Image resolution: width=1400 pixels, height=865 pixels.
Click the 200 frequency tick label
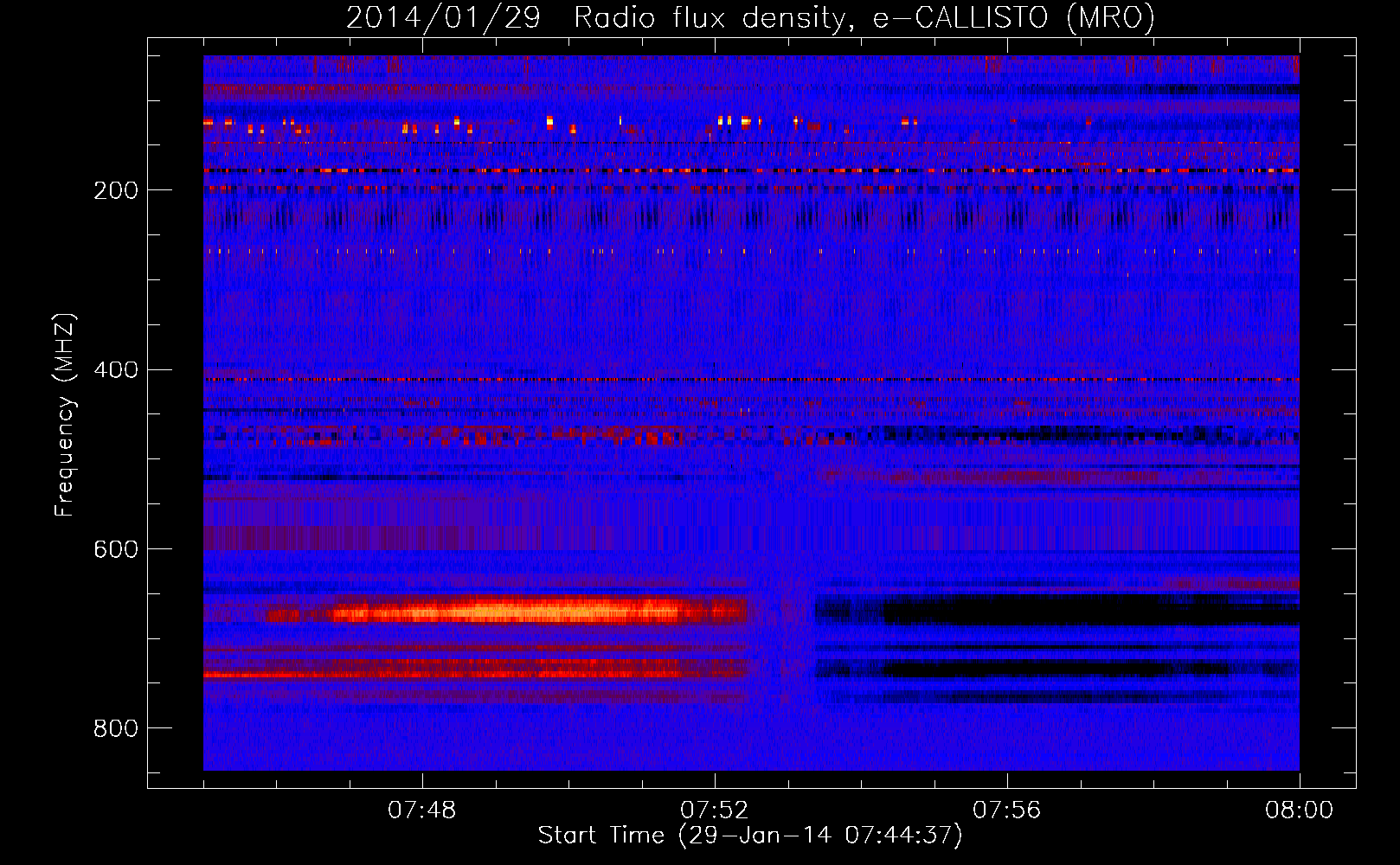(x=115, y=190)
